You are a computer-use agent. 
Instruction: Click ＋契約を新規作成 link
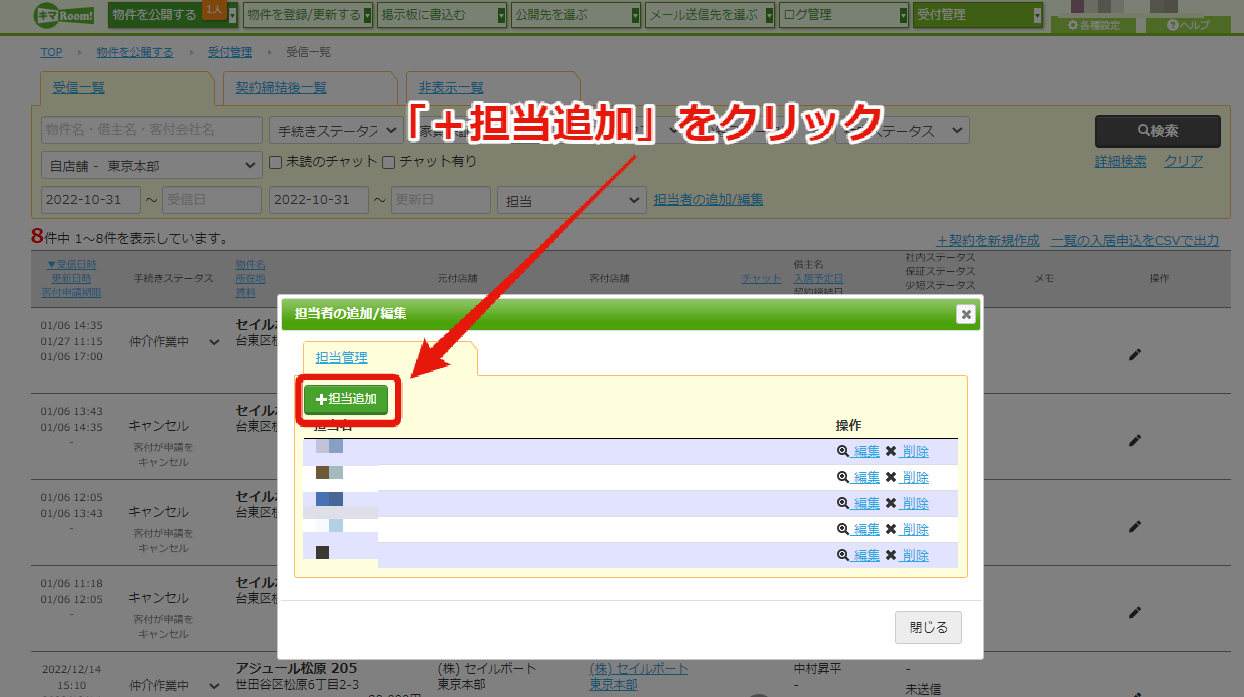click(x=988, y=240)
